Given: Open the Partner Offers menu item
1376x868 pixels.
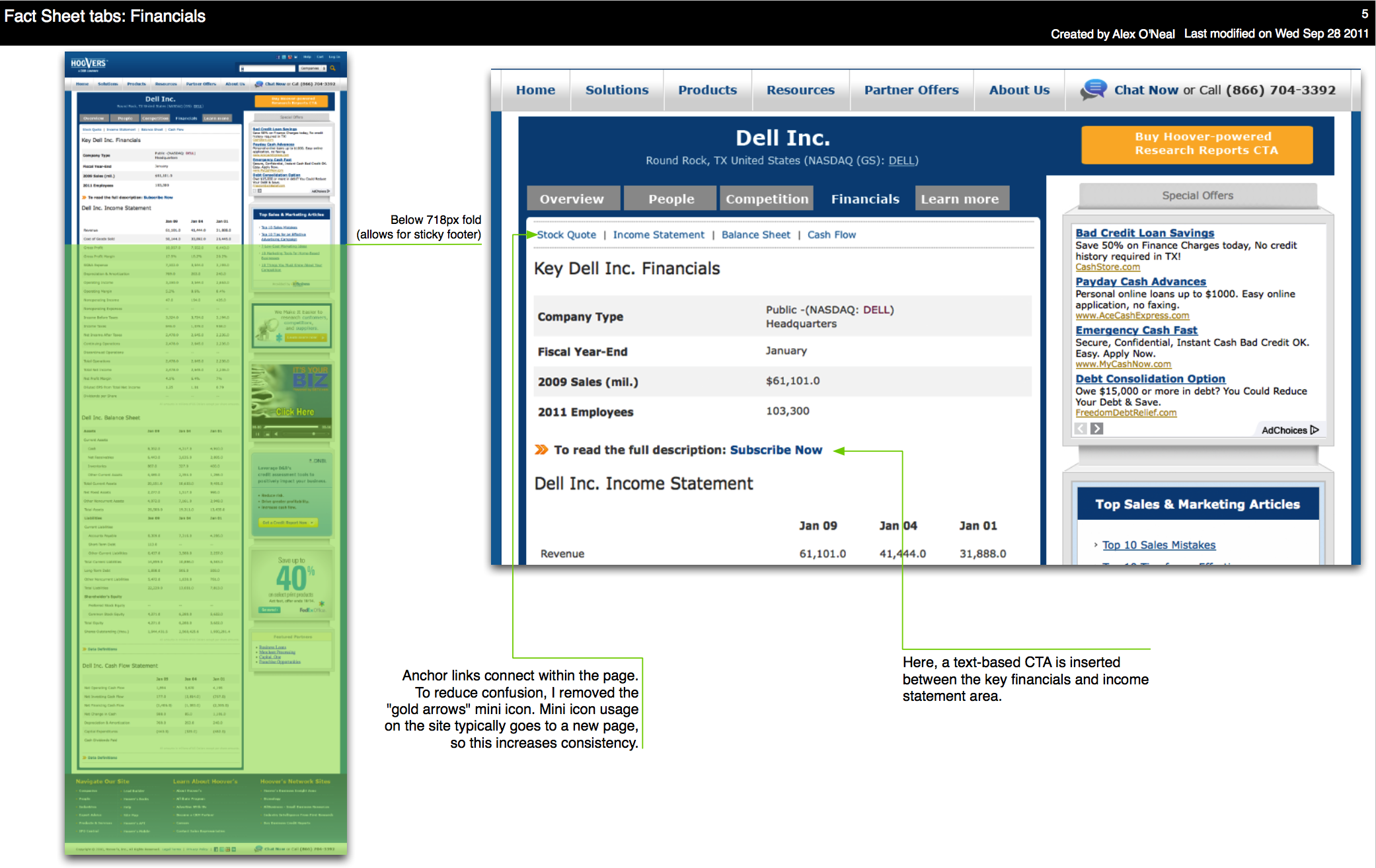Looking at the screenshot, I should (x=911, y=90).
